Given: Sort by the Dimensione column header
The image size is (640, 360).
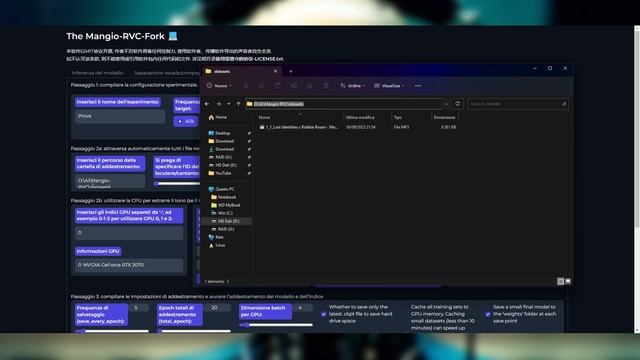Looking at the screenshot, I should click(444, 117).
